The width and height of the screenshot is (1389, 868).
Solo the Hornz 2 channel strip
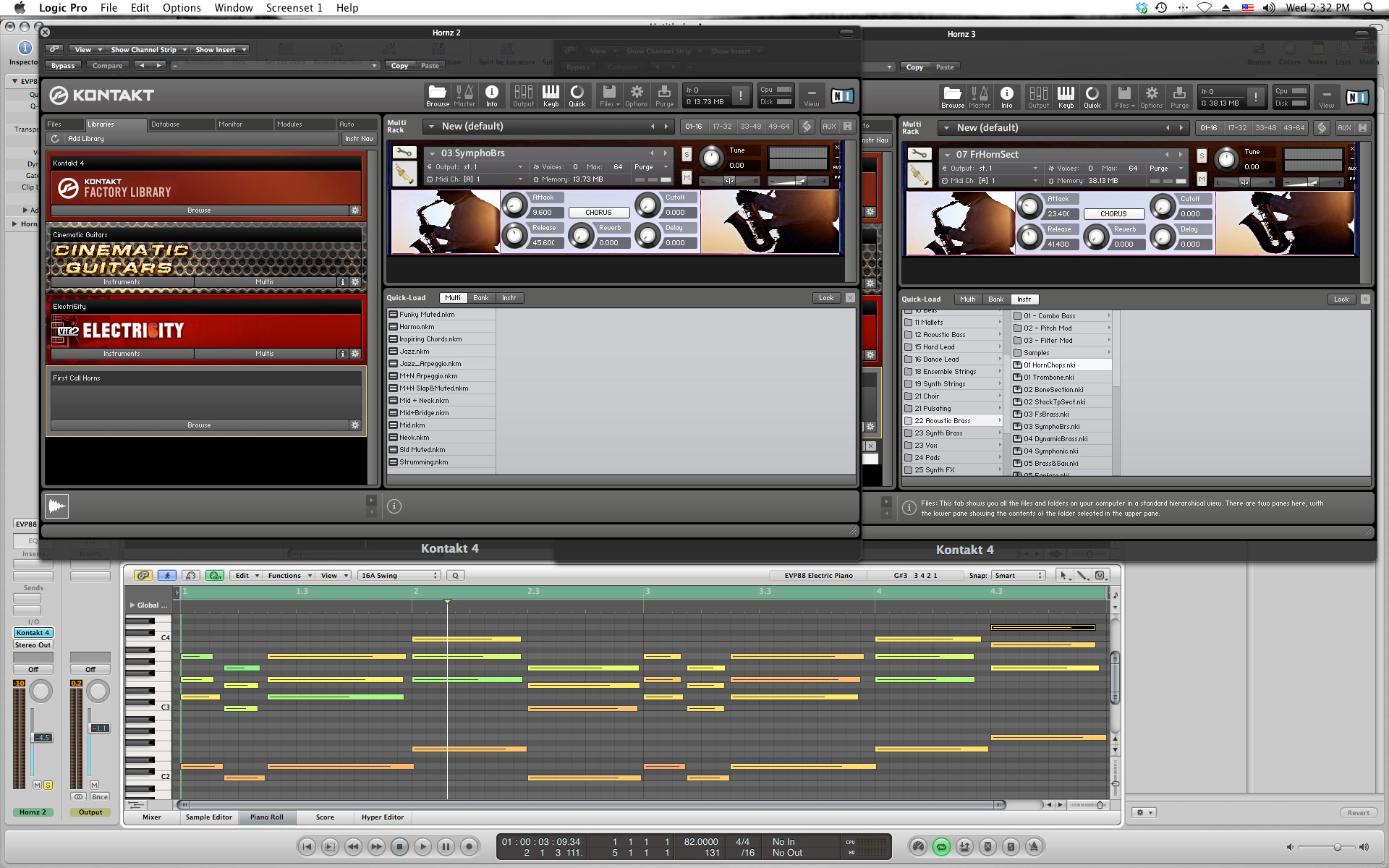pos(48,785)
